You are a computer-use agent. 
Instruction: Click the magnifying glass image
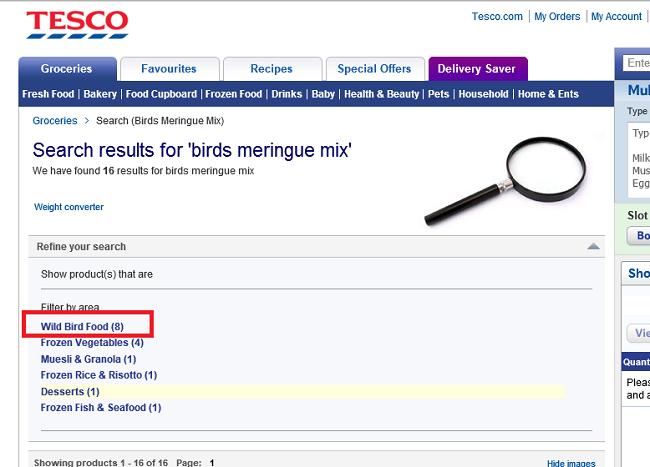click(x=505, y=181)
